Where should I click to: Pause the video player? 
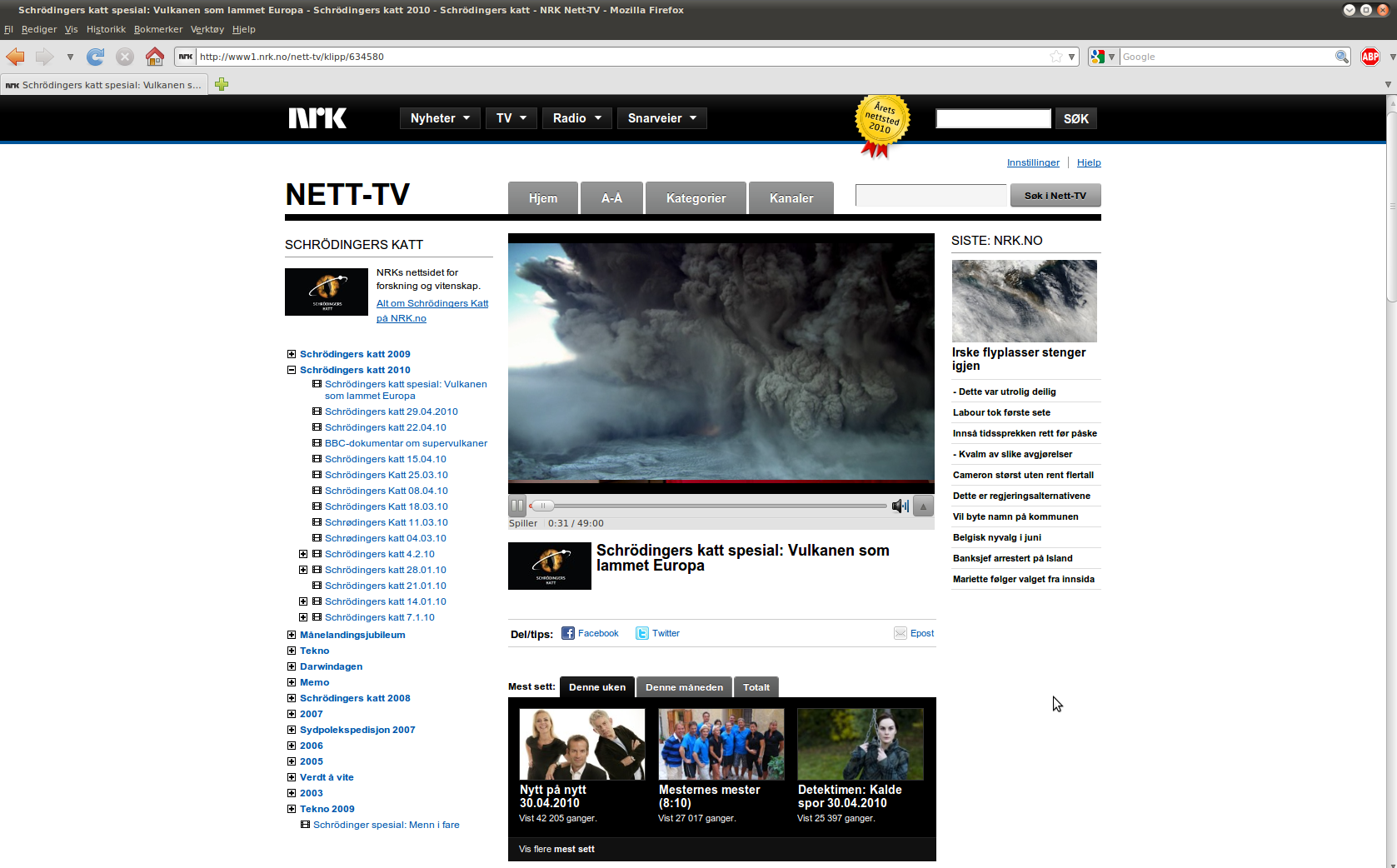coord(518,506)
